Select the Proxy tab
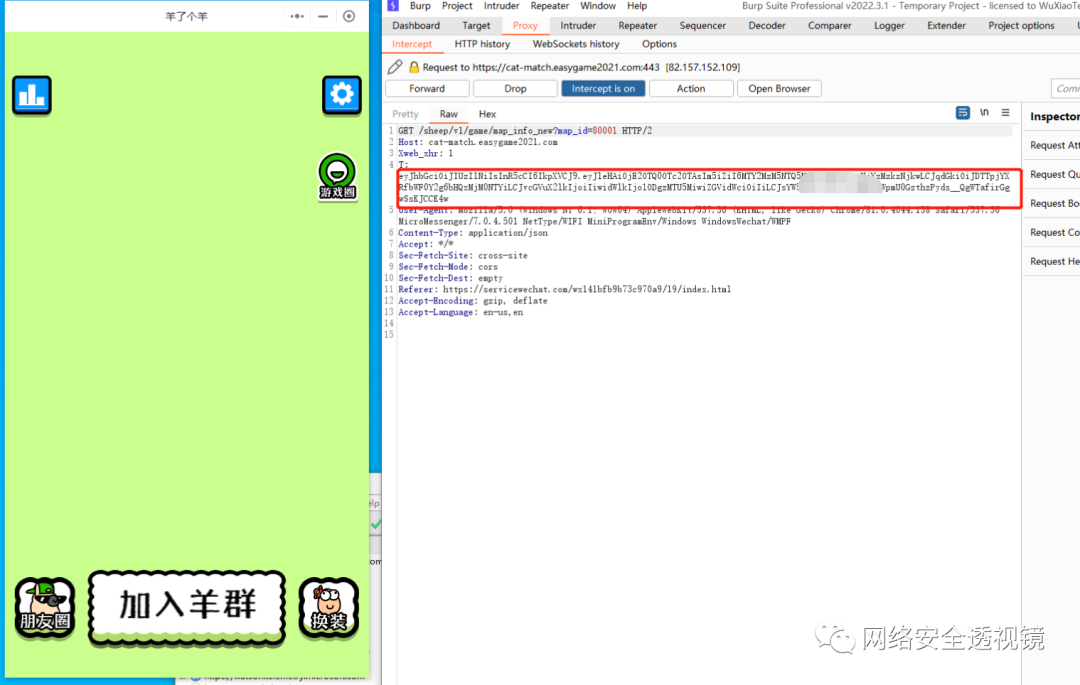1080x685 pixels. pos(525,25)
